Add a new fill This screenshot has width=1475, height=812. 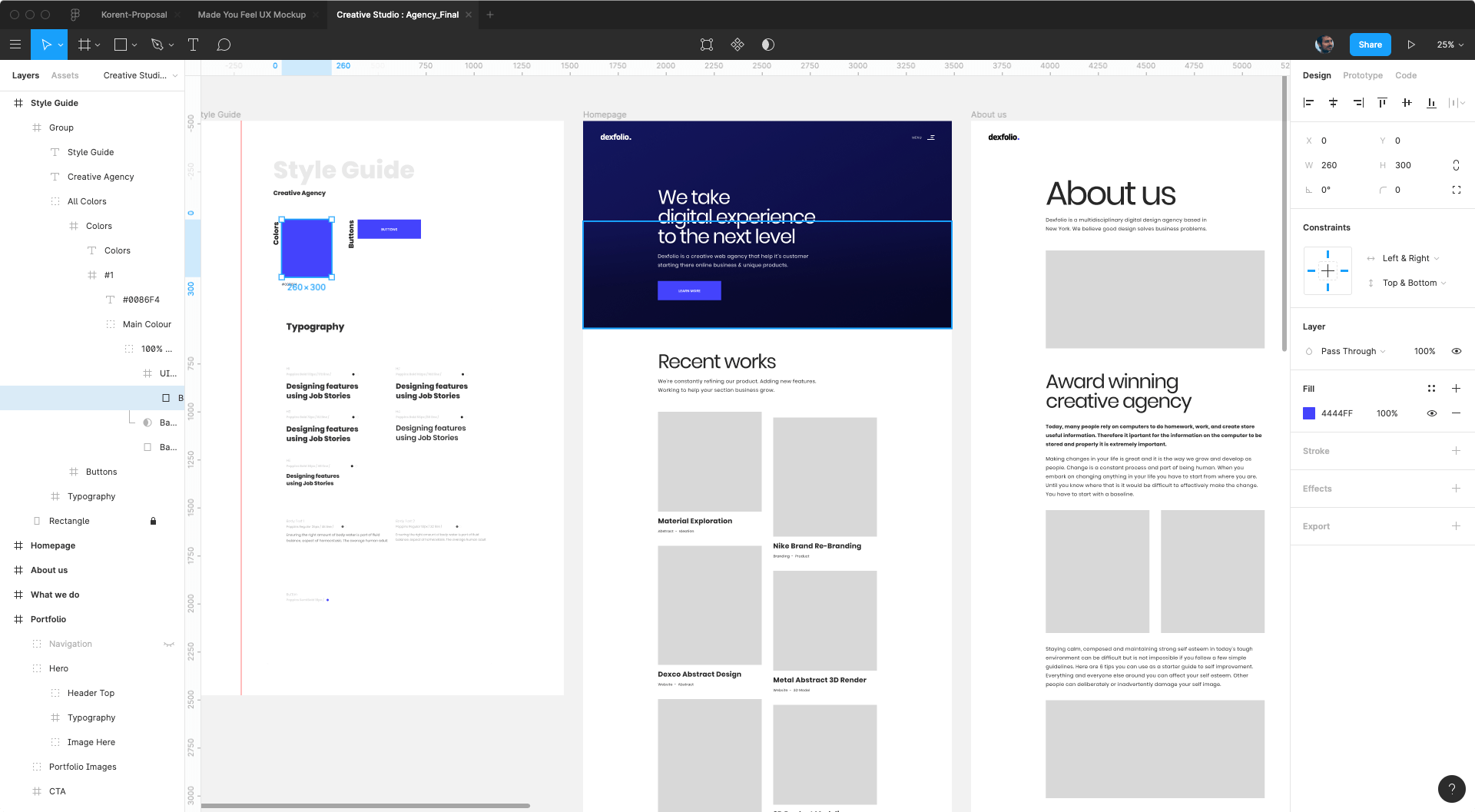coord(1456,389)
